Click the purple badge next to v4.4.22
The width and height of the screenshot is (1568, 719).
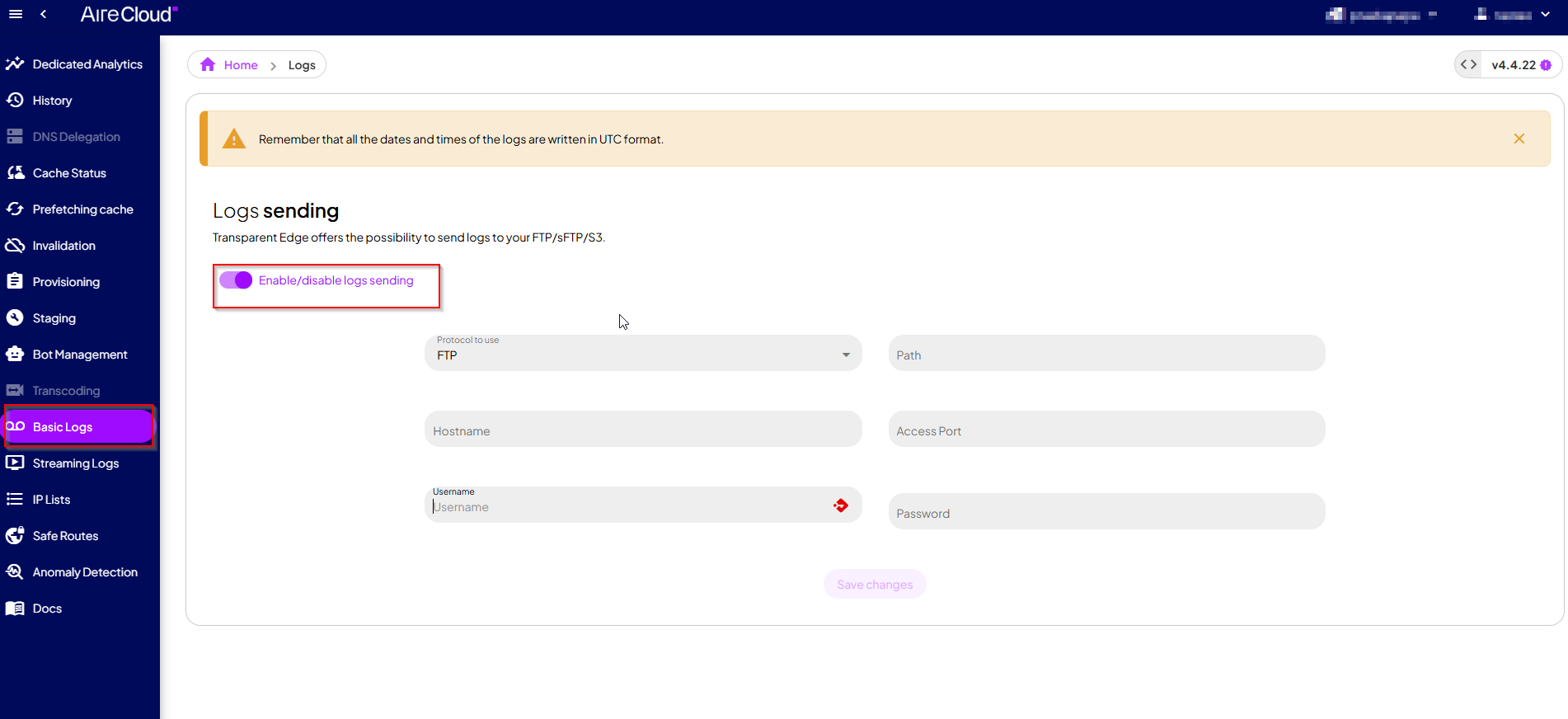pyautogui.click(x=1546, y=65)
